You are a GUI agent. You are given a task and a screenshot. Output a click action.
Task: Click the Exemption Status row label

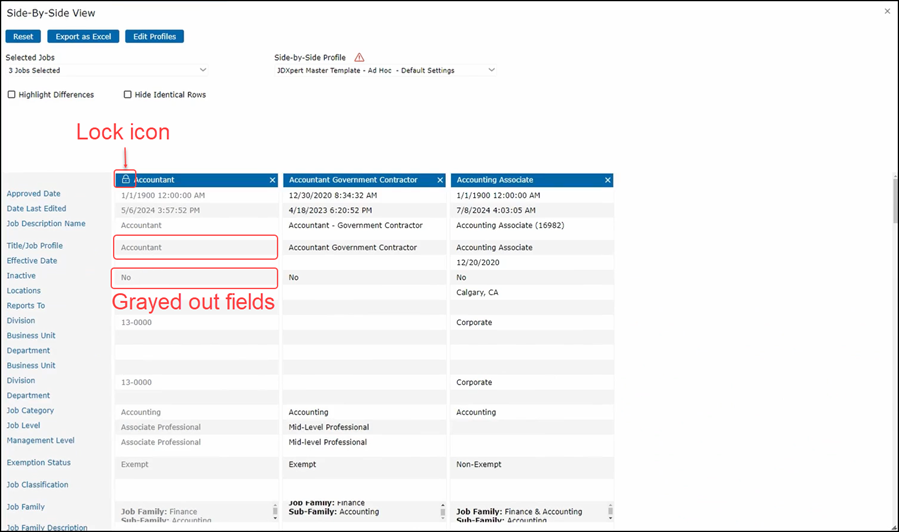[39, 463]
